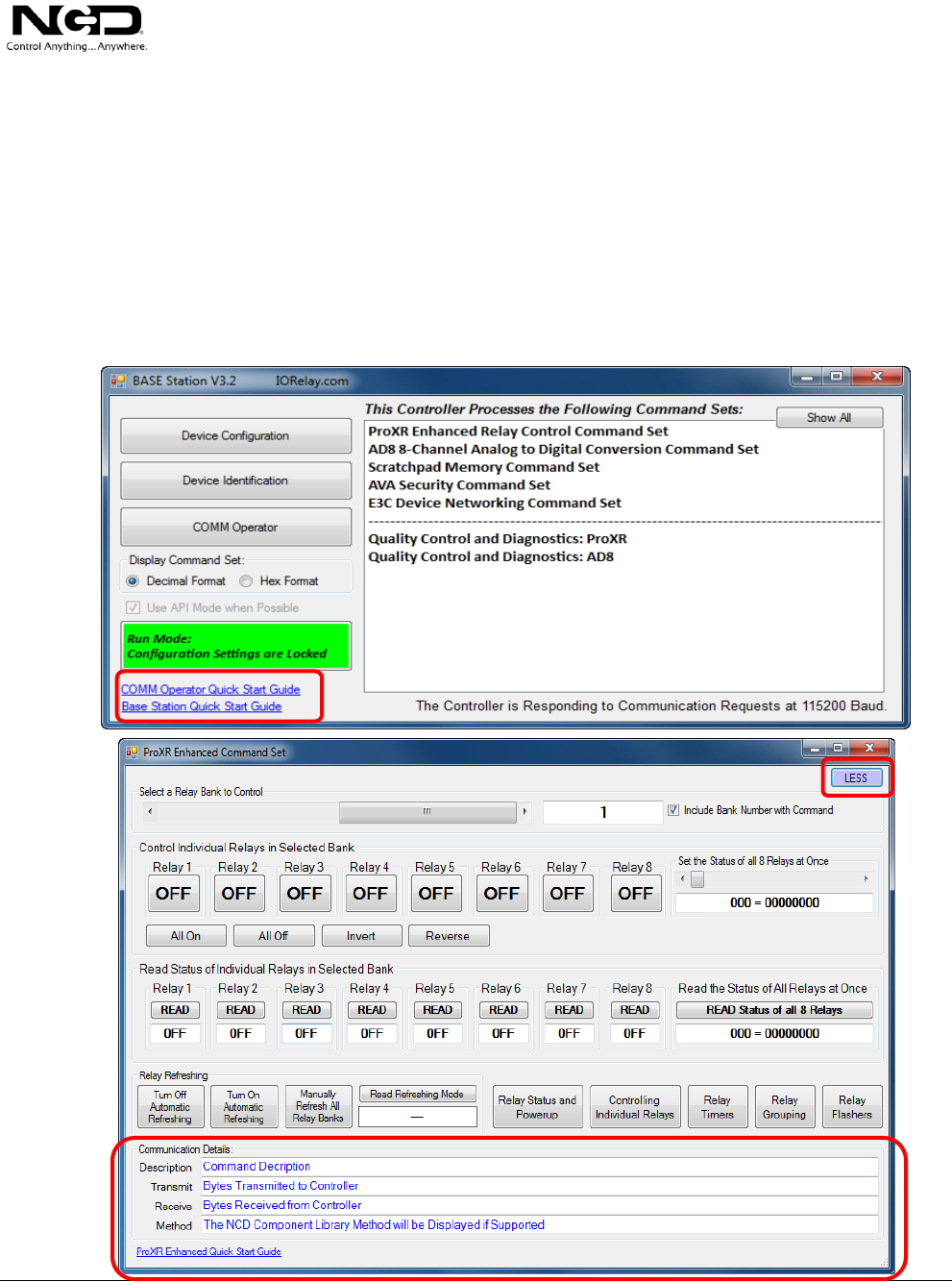The image size is (952, 1282).
Task: Select Quality Control and Diagnostics: ProXR
Action: [498, 539]
